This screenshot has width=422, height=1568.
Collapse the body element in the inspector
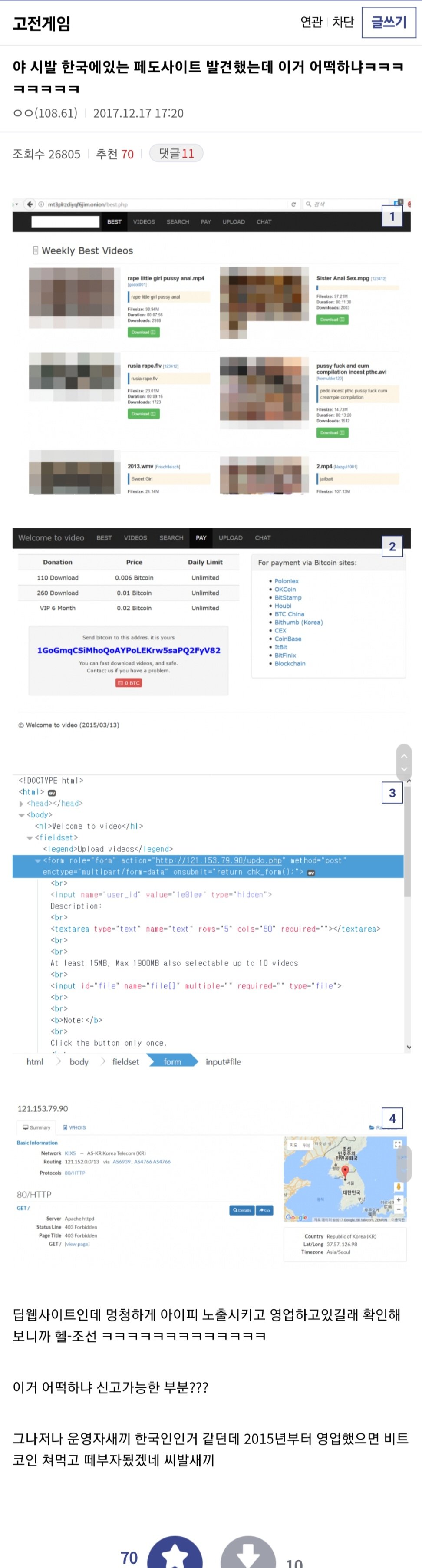click(21, 815)
